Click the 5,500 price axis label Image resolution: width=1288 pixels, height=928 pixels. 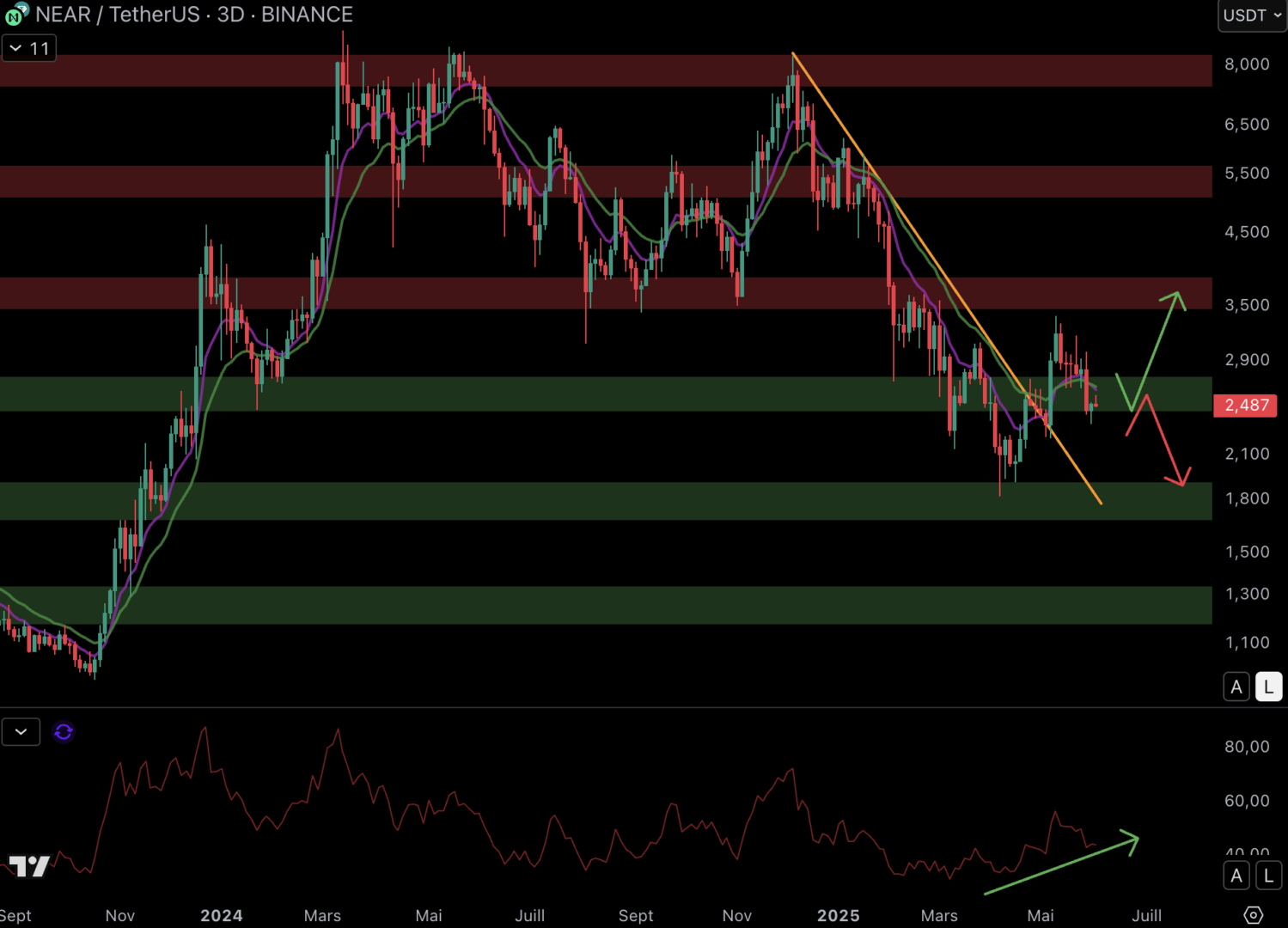point(1247,173)
